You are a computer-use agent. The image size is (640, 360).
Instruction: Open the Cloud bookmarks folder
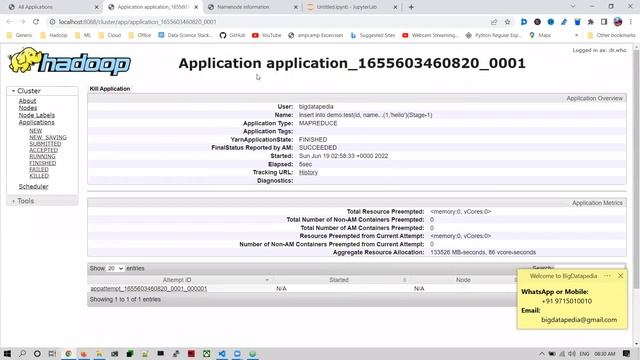(x=110, y=36)
